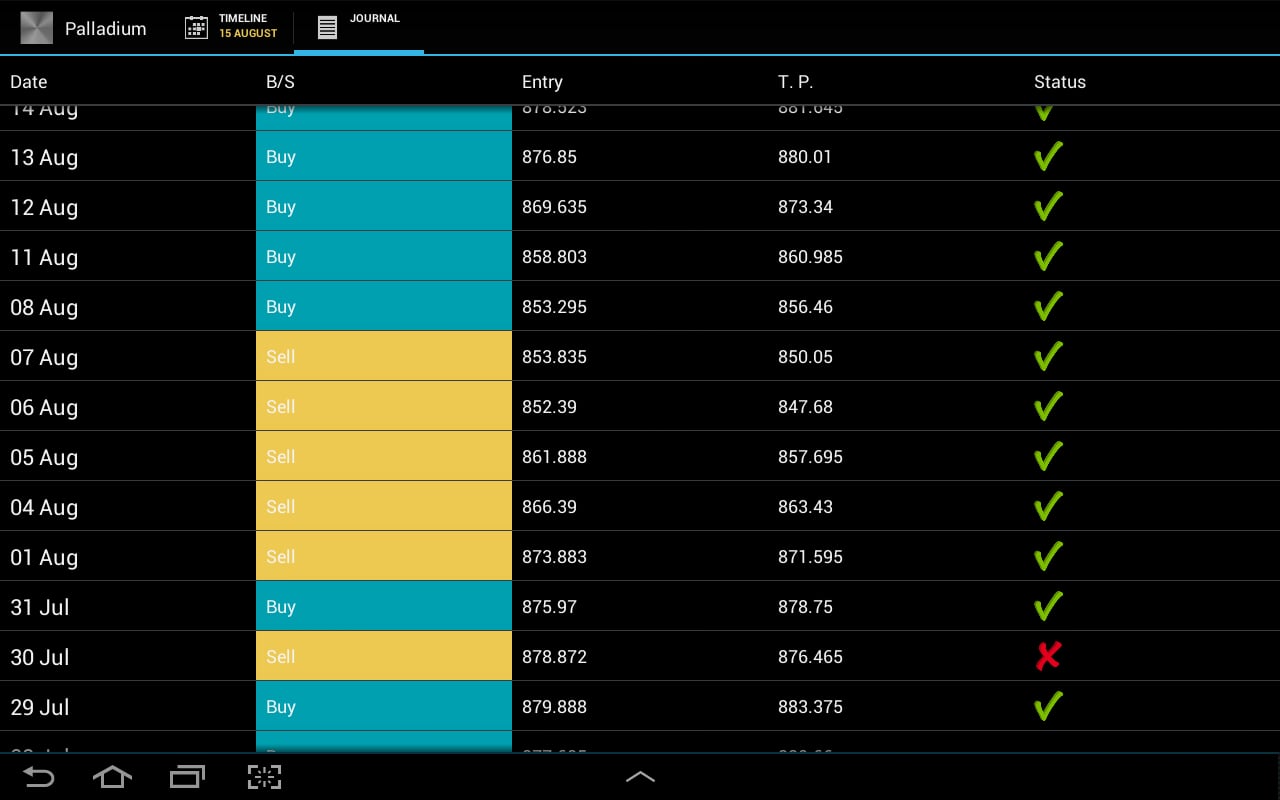Click take-profit value 873.34
The height and width of the screenshot is (800, 1280).
click(x=805, y=207)
